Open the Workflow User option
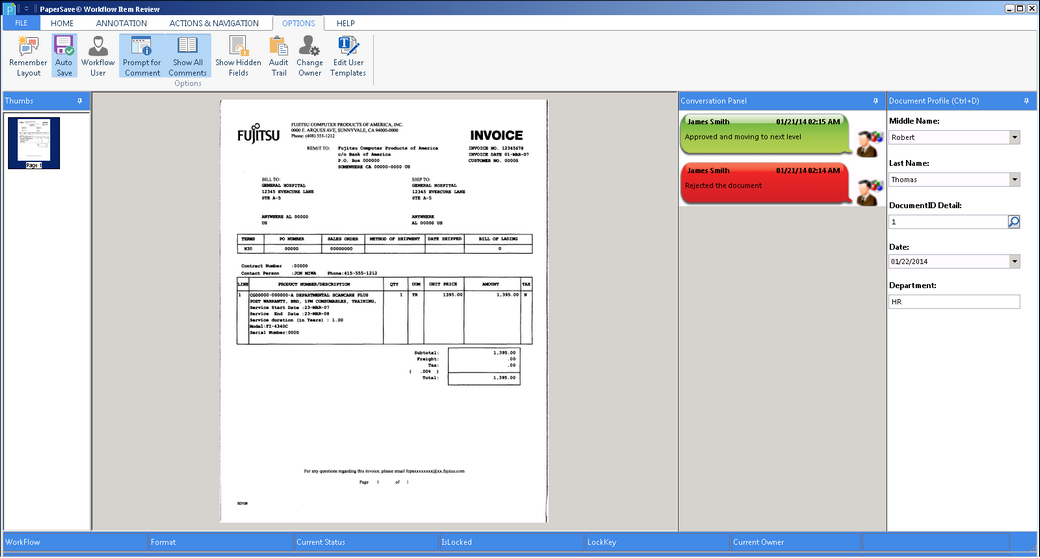 coord(98,46)
